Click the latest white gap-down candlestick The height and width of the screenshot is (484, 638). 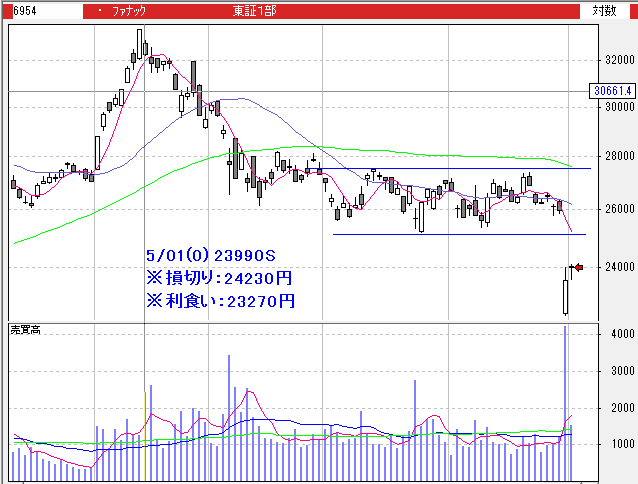566,296
